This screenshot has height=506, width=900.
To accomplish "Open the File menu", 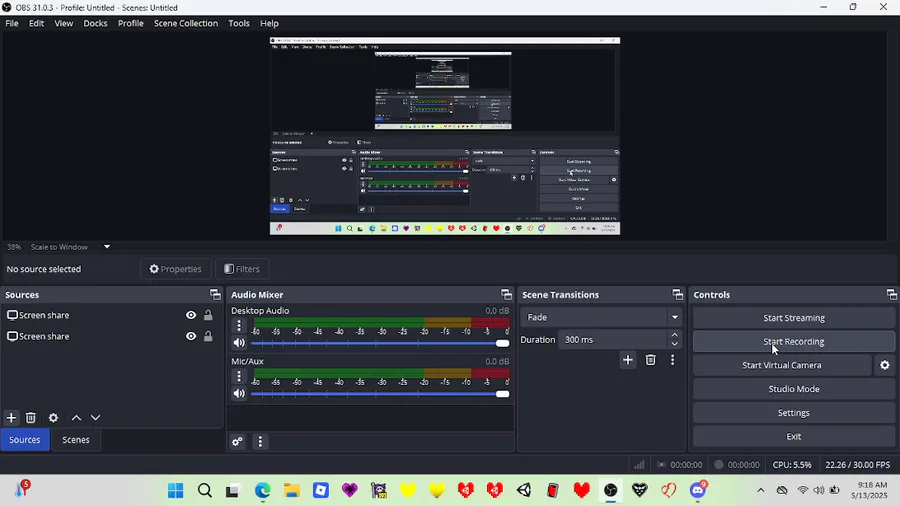I will 11,24.
